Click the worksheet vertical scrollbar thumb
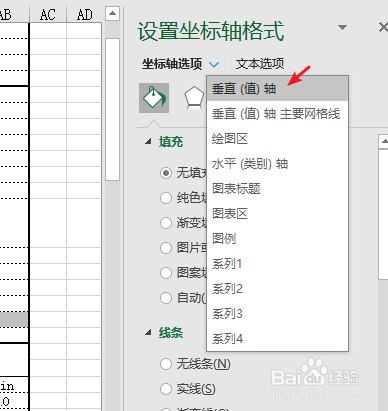 point(112,109)
